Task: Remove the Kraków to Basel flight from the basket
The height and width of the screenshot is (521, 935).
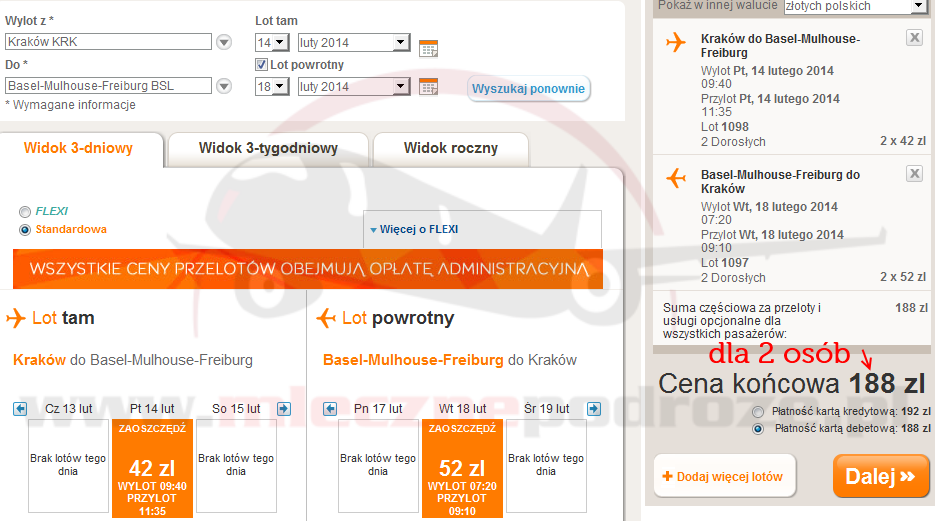Action: [x=914, y=38]
